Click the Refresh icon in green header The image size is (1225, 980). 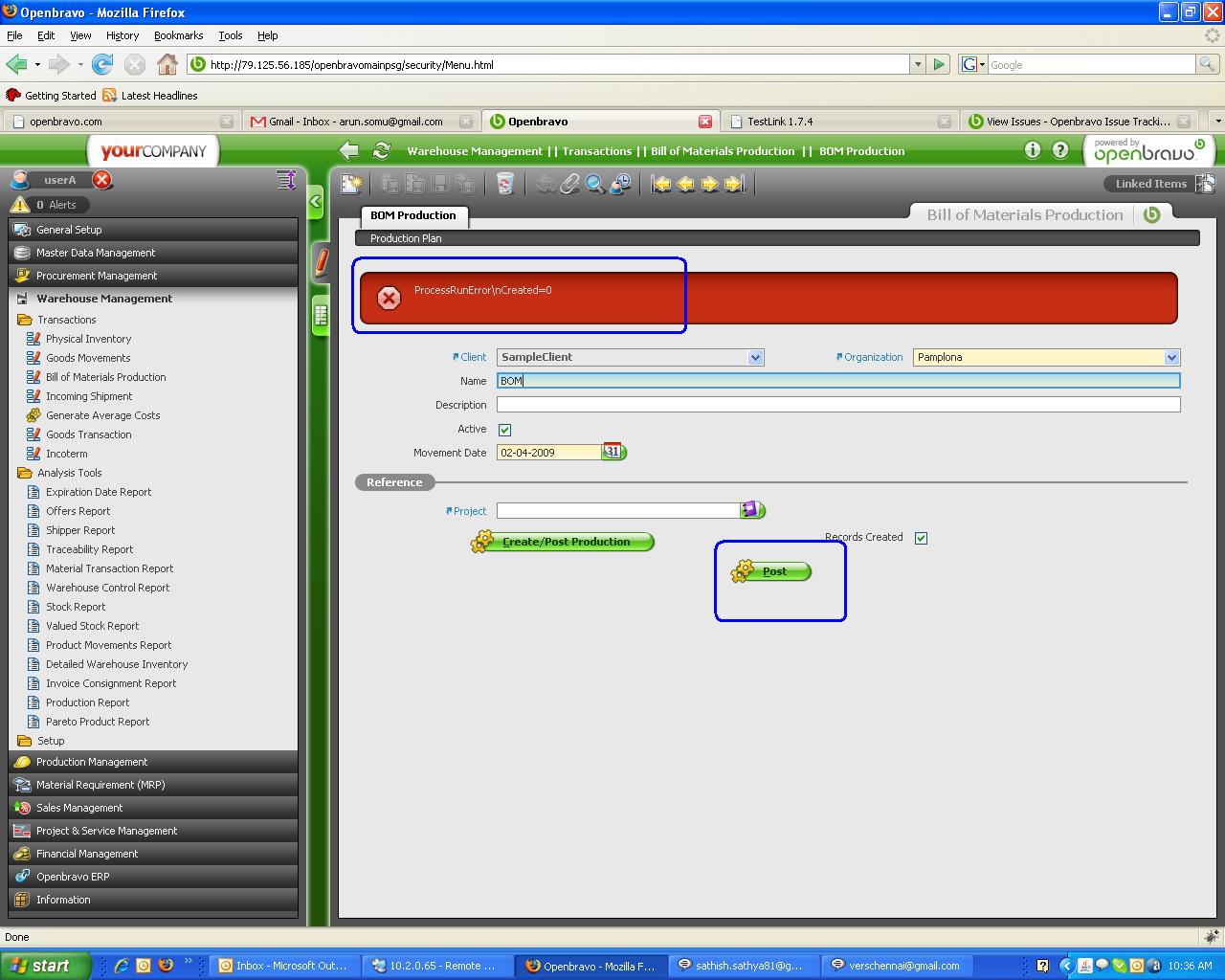pos(381,150)
